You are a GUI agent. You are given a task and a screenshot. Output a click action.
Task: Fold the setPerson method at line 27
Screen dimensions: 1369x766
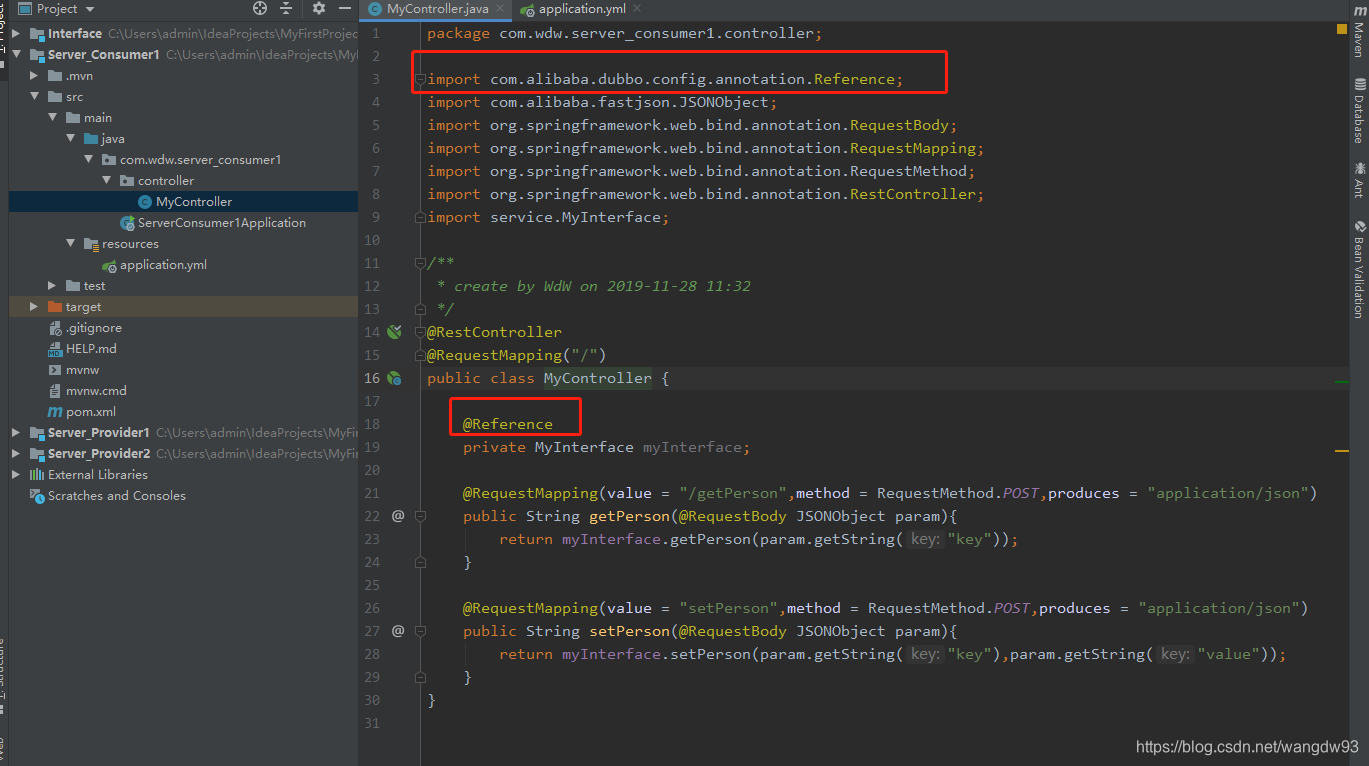tap(421, 631)
